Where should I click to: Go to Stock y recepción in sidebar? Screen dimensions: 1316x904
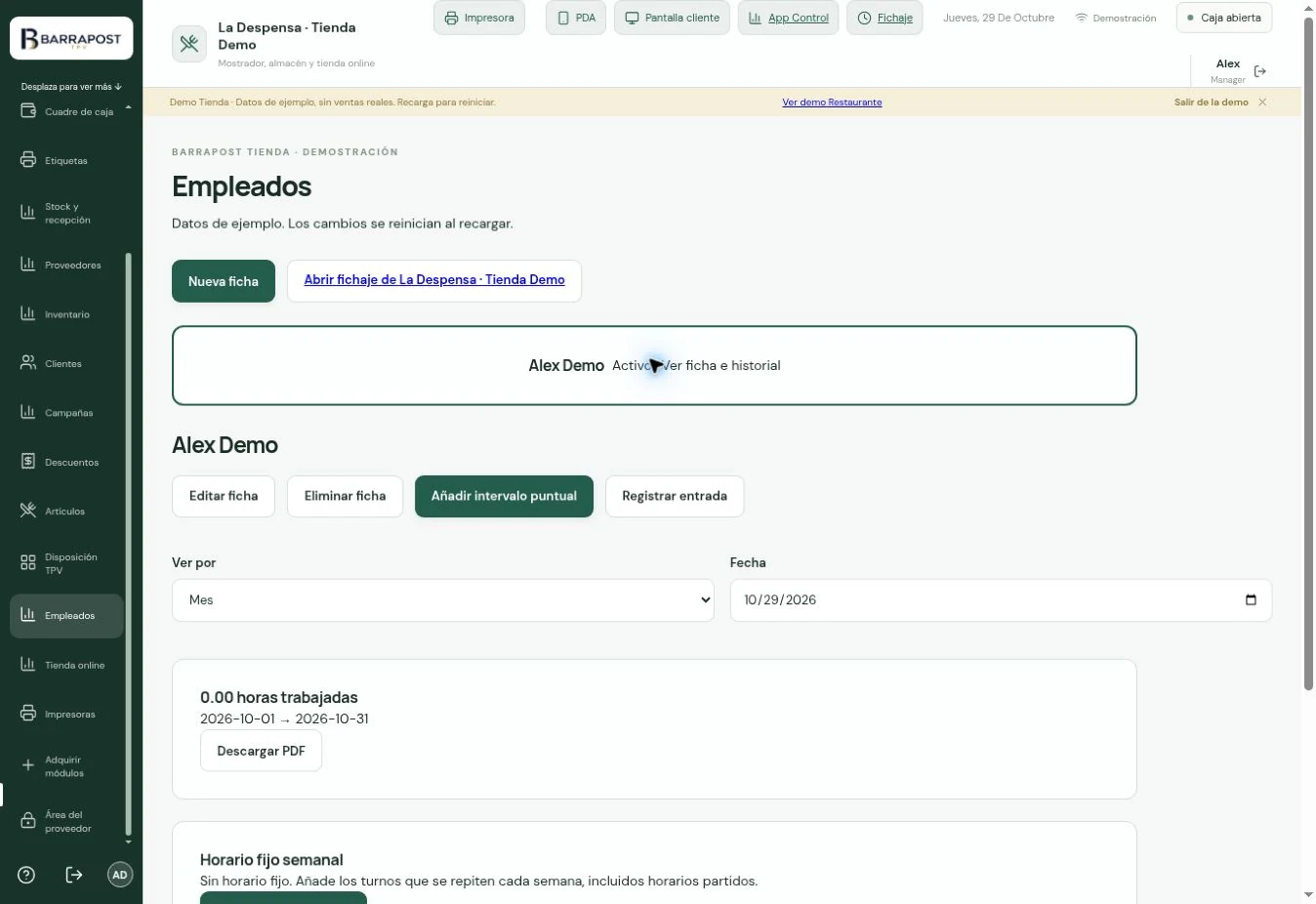point(66,213)
